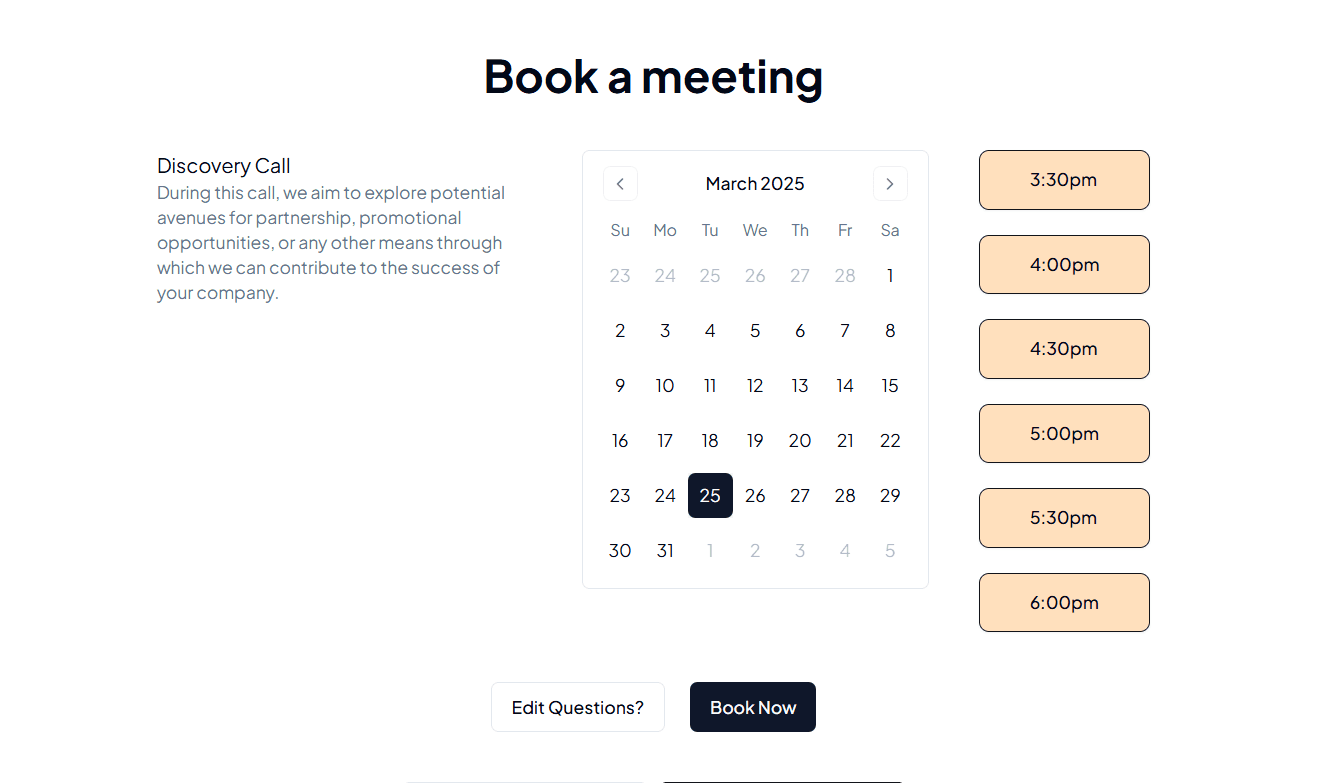Click the Book Now button

[752, 707]
